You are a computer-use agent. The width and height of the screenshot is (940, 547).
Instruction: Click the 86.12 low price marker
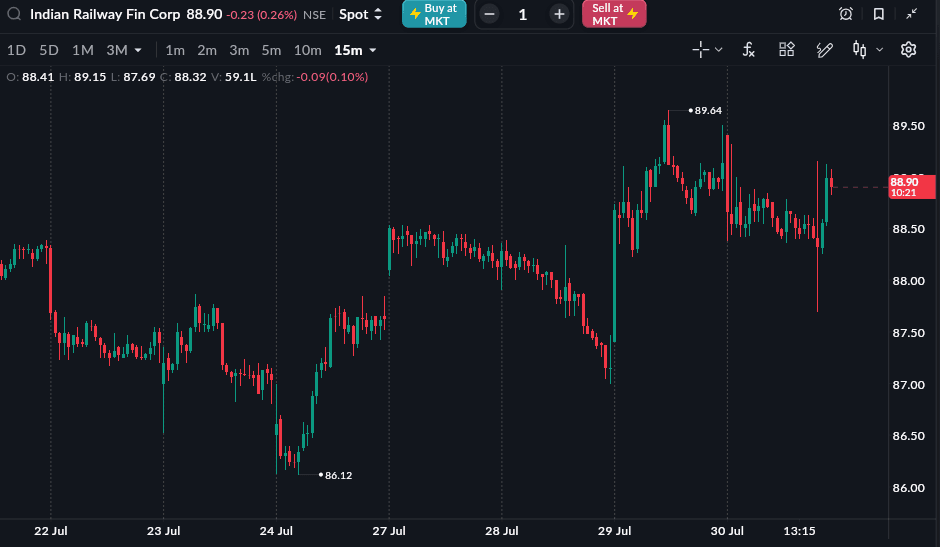pyautogui.click(x=338, y=475)
